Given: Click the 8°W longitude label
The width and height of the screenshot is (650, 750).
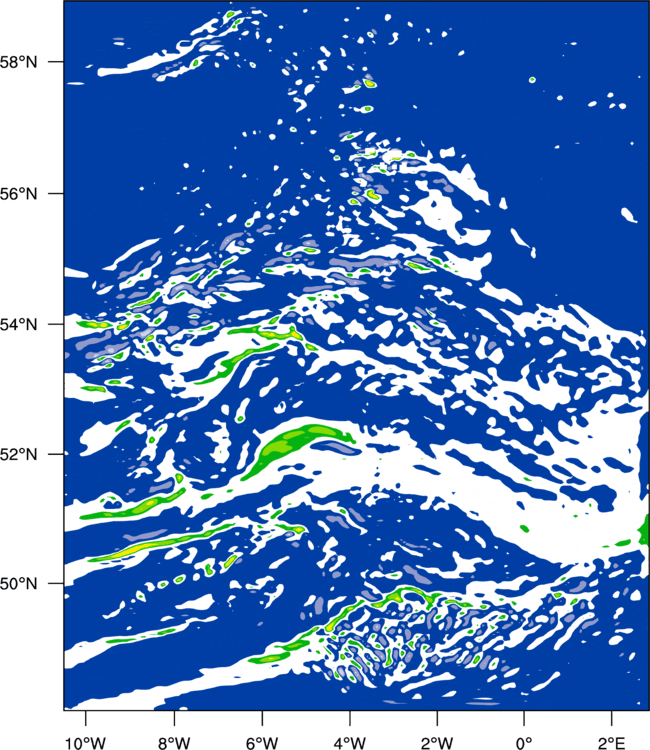Looking at the screenshot, I should (174, 743).
